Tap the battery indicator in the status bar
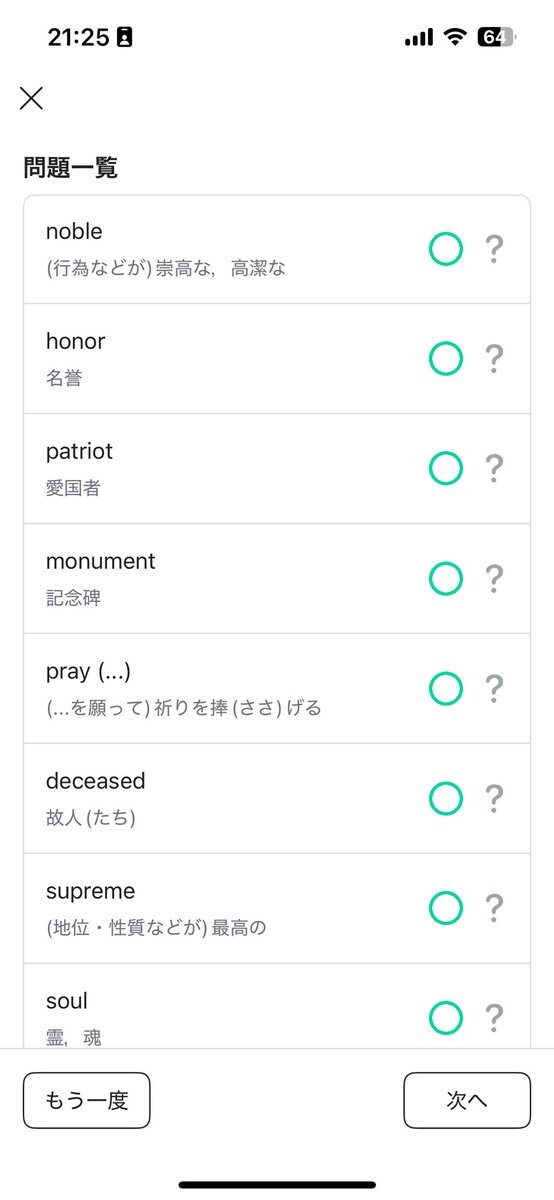 (x=496, y=37)
